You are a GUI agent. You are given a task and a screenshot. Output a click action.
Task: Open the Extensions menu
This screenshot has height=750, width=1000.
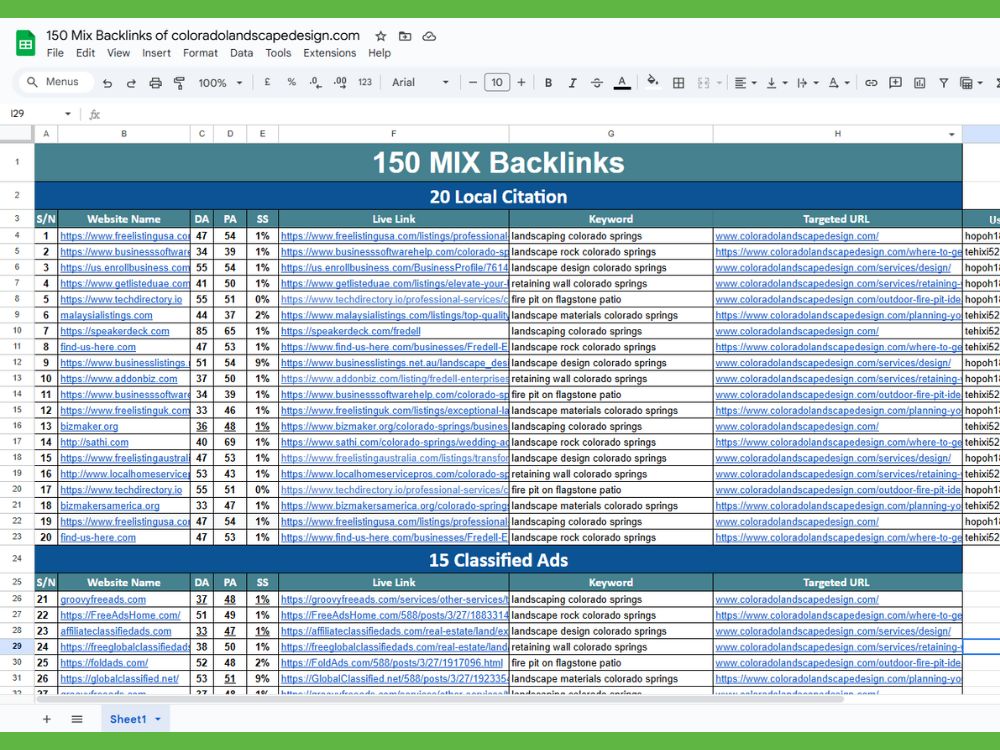click(329, 53)
